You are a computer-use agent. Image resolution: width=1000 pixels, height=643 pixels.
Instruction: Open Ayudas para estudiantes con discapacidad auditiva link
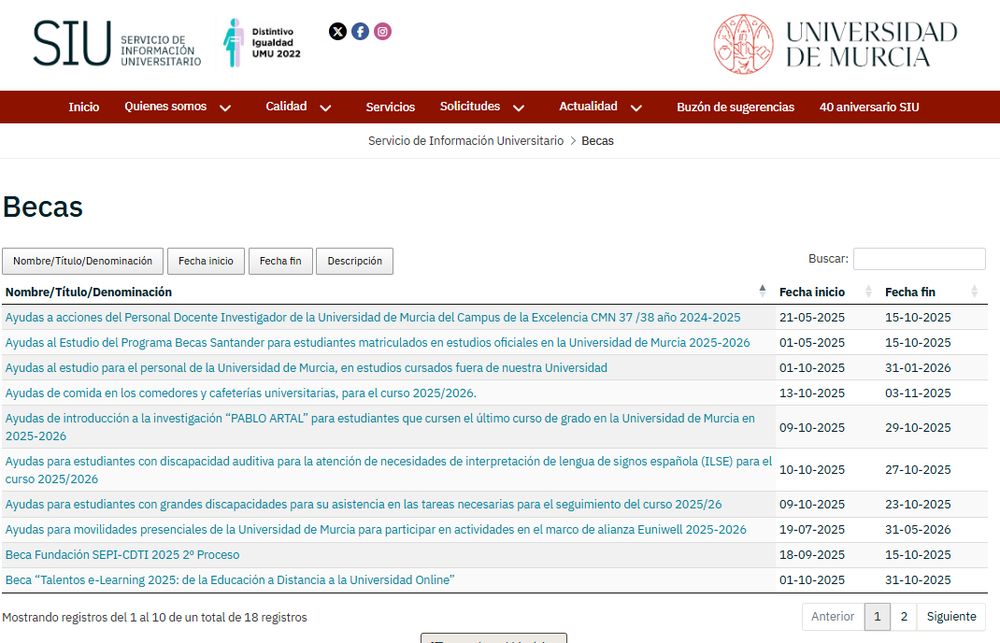coord(388,469)
